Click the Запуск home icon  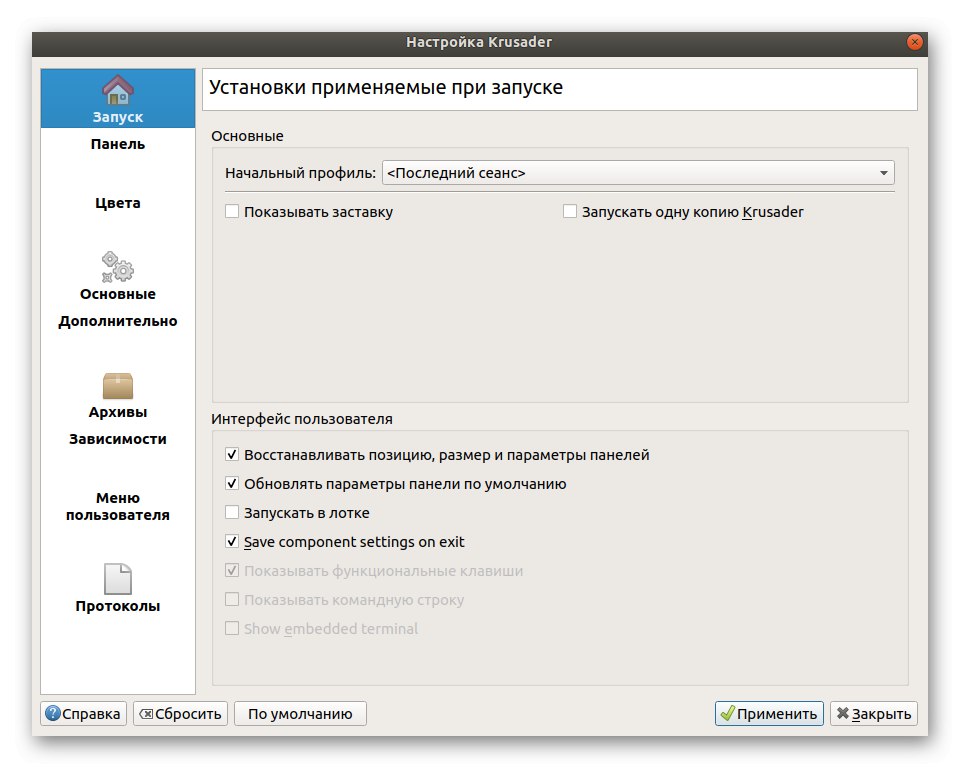[x=118, y=90]
